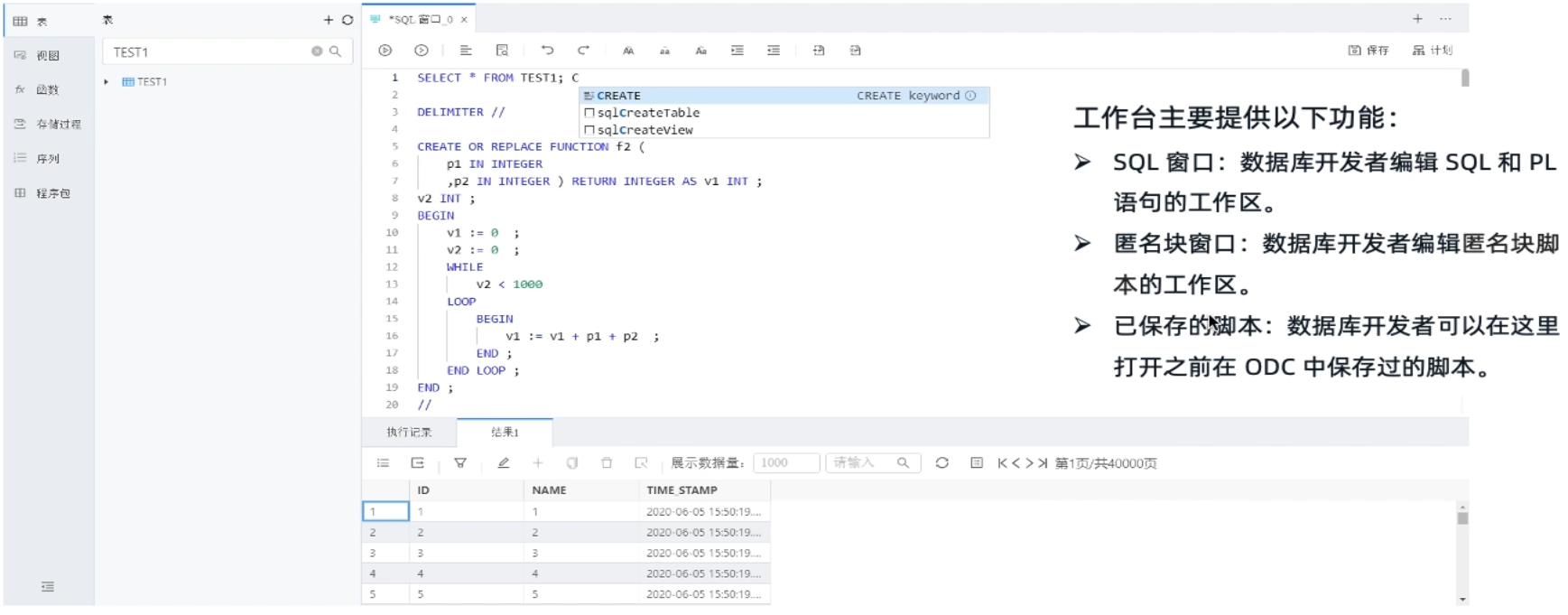Expand the TEST1 table tree node

107,82
